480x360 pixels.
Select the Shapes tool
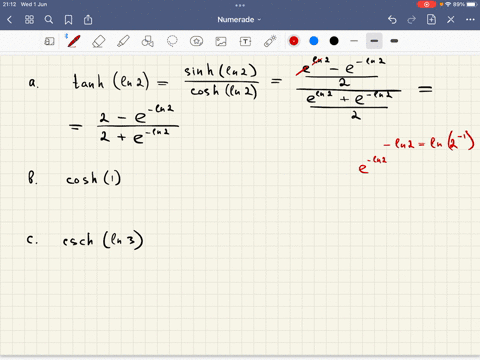click(x=148, y=41)
